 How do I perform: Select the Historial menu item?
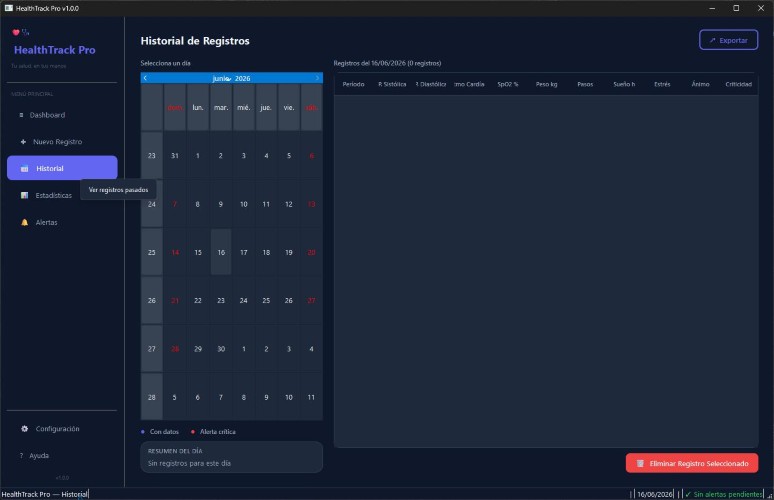click(x=62, y=168)
